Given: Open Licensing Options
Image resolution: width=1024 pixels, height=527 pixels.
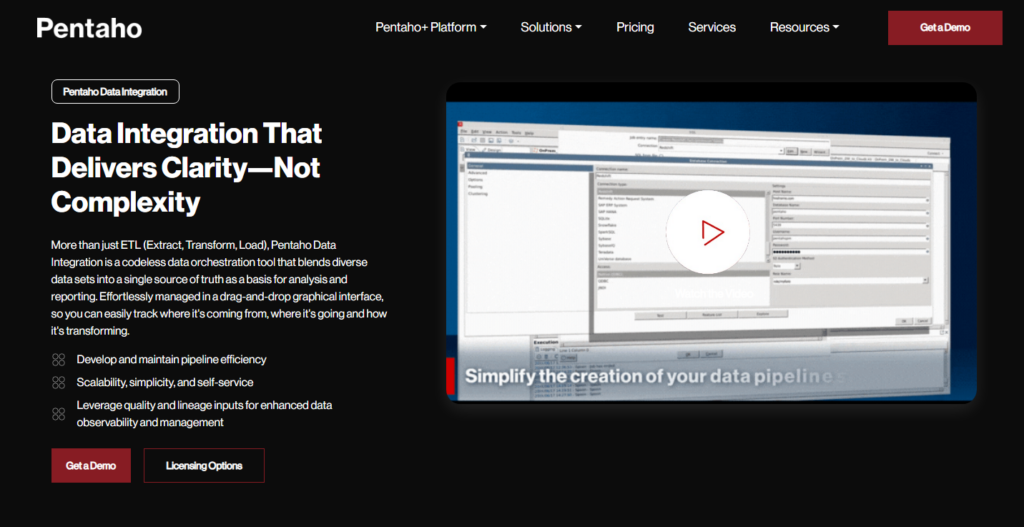Looking at the screenshot, I should click(204, 466).
